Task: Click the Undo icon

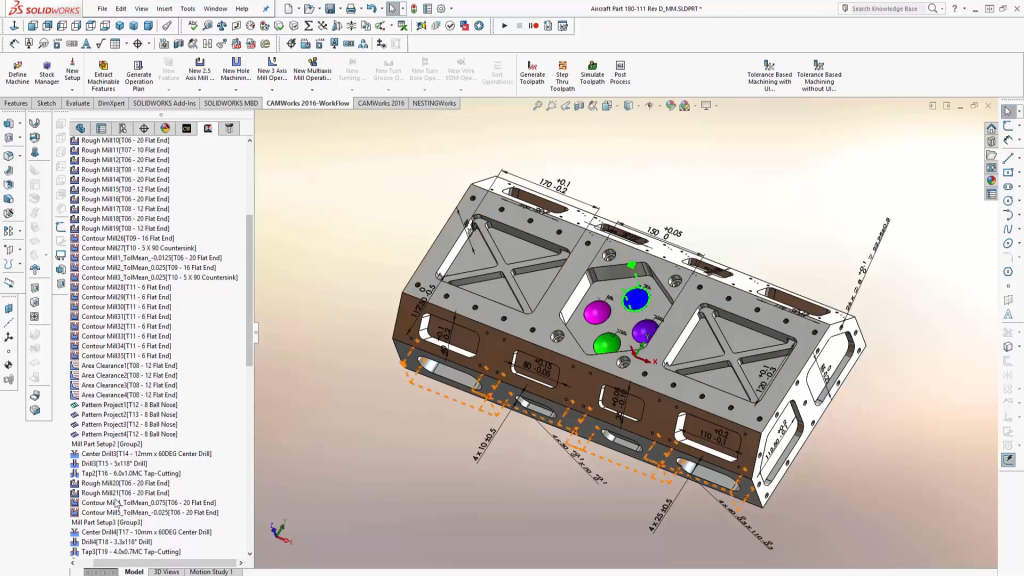Action: (371, 8)
